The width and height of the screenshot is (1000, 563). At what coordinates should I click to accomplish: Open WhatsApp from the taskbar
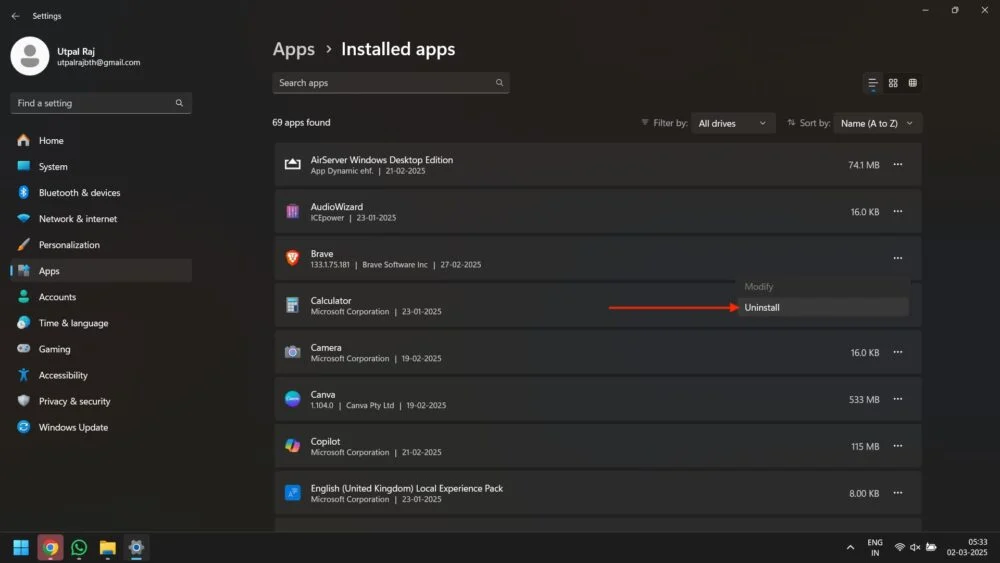tap(79, 548)
